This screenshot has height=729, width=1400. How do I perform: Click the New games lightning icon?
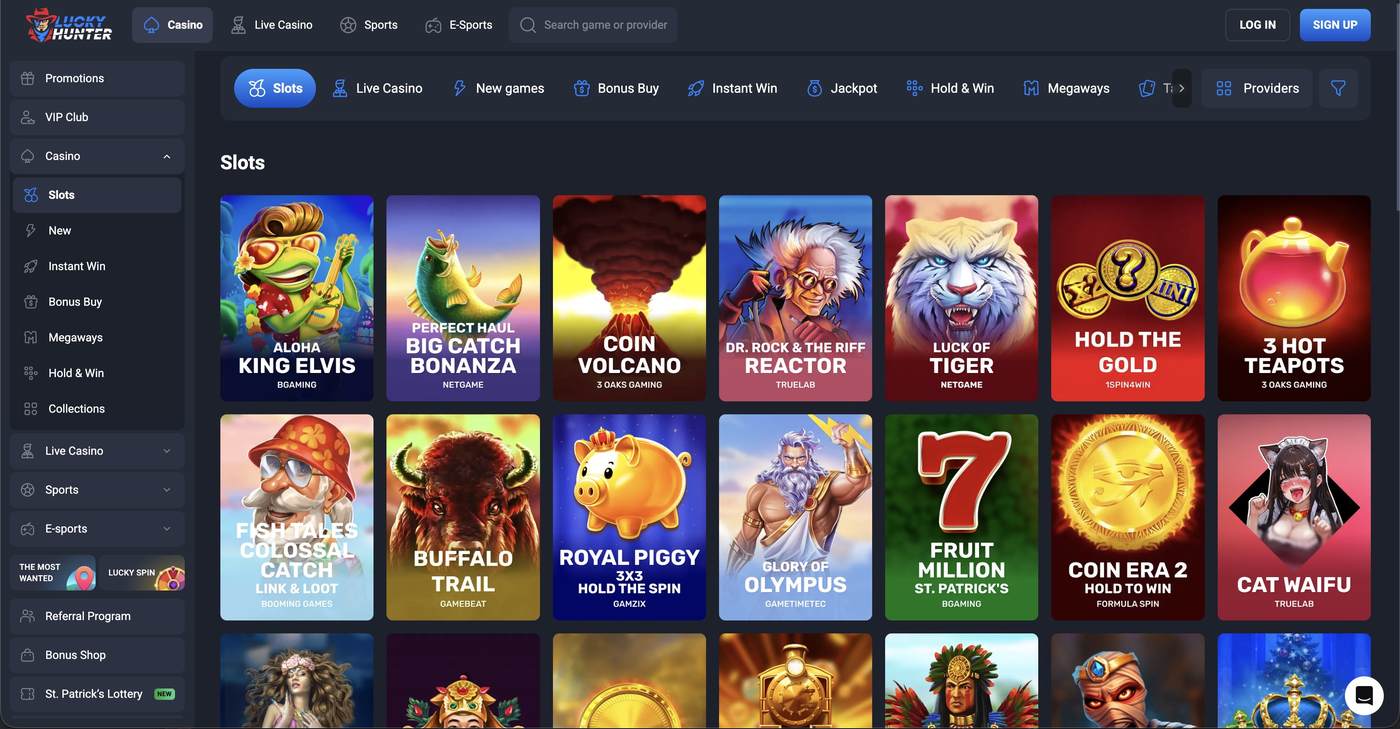(460, 88)
